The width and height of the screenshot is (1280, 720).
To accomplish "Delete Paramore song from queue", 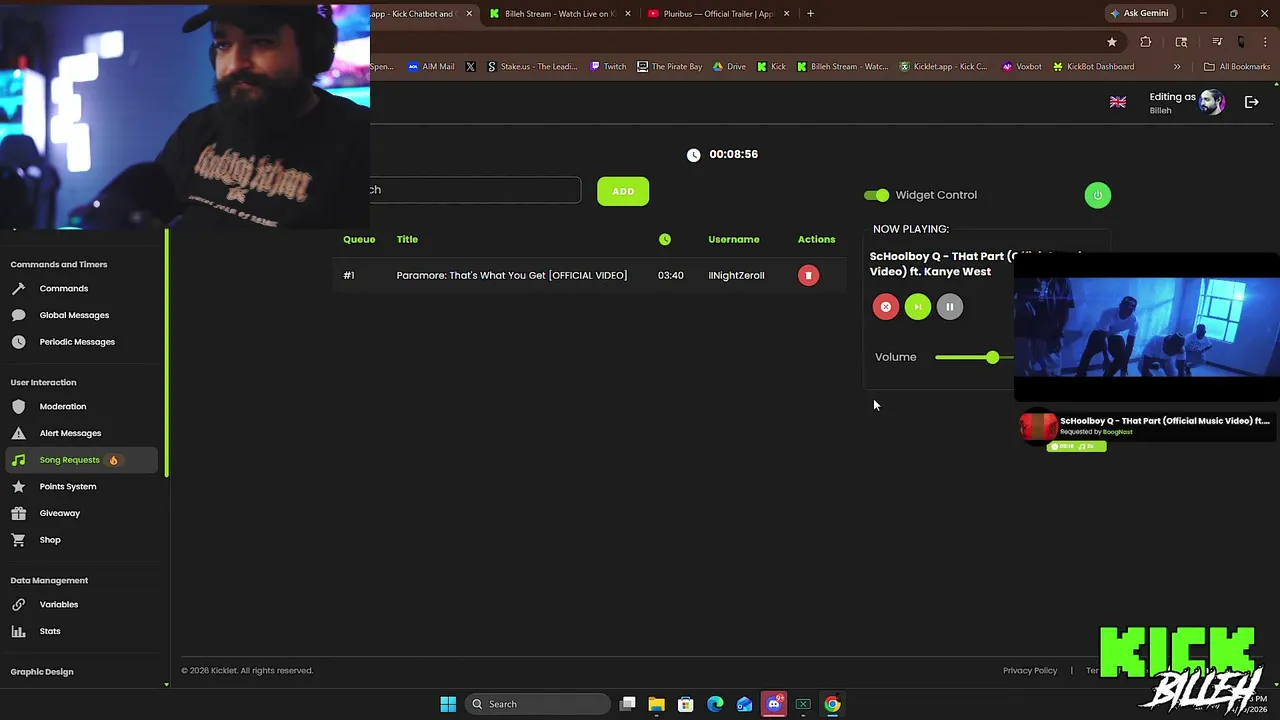I will coord(808,275).
